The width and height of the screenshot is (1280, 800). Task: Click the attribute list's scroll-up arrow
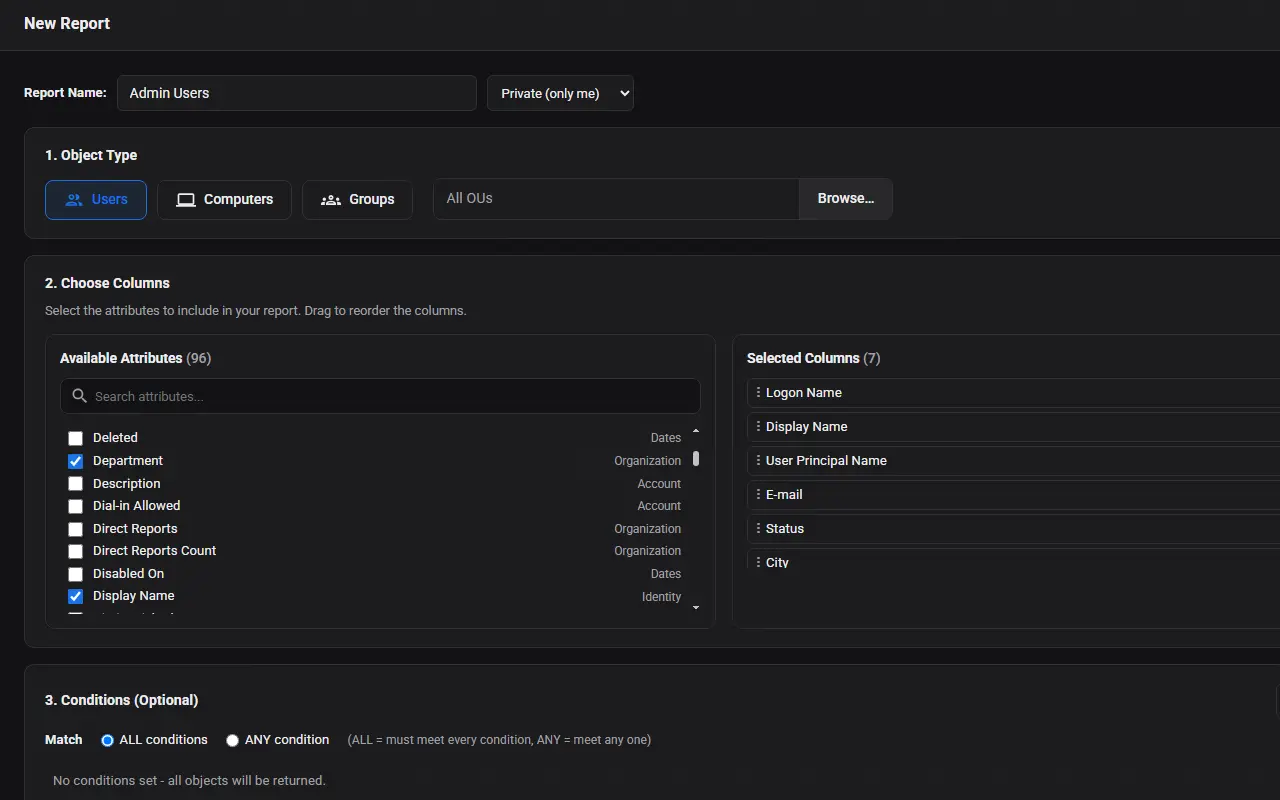point(696,431)
